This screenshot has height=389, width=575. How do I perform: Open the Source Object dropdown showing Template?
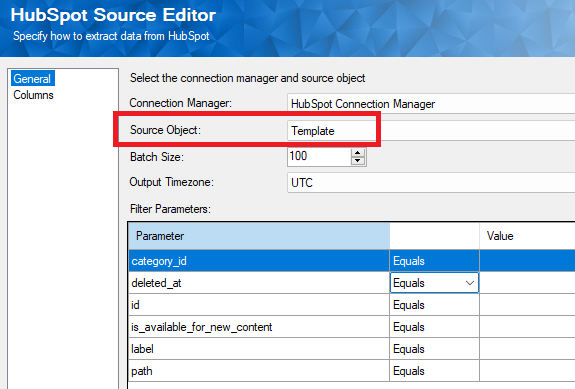pyautogui.click(x=431, y=131)
